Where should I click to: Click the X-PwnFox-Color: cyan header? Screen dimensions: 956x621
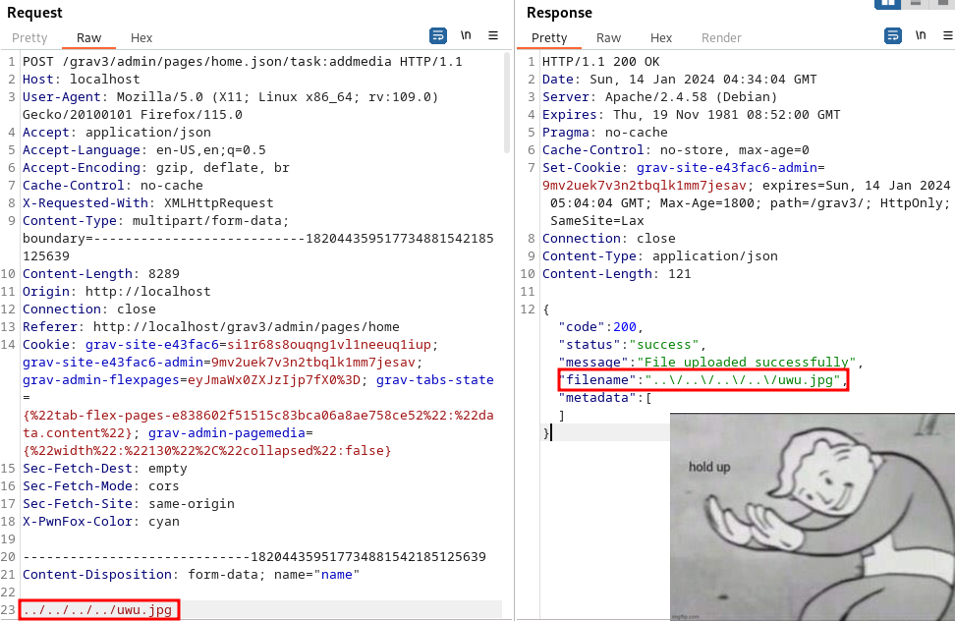tap(101, 521)
